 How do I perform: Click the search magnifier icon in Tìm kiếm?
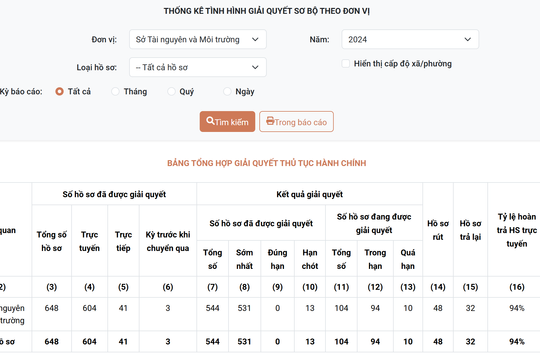coord(210,121)
